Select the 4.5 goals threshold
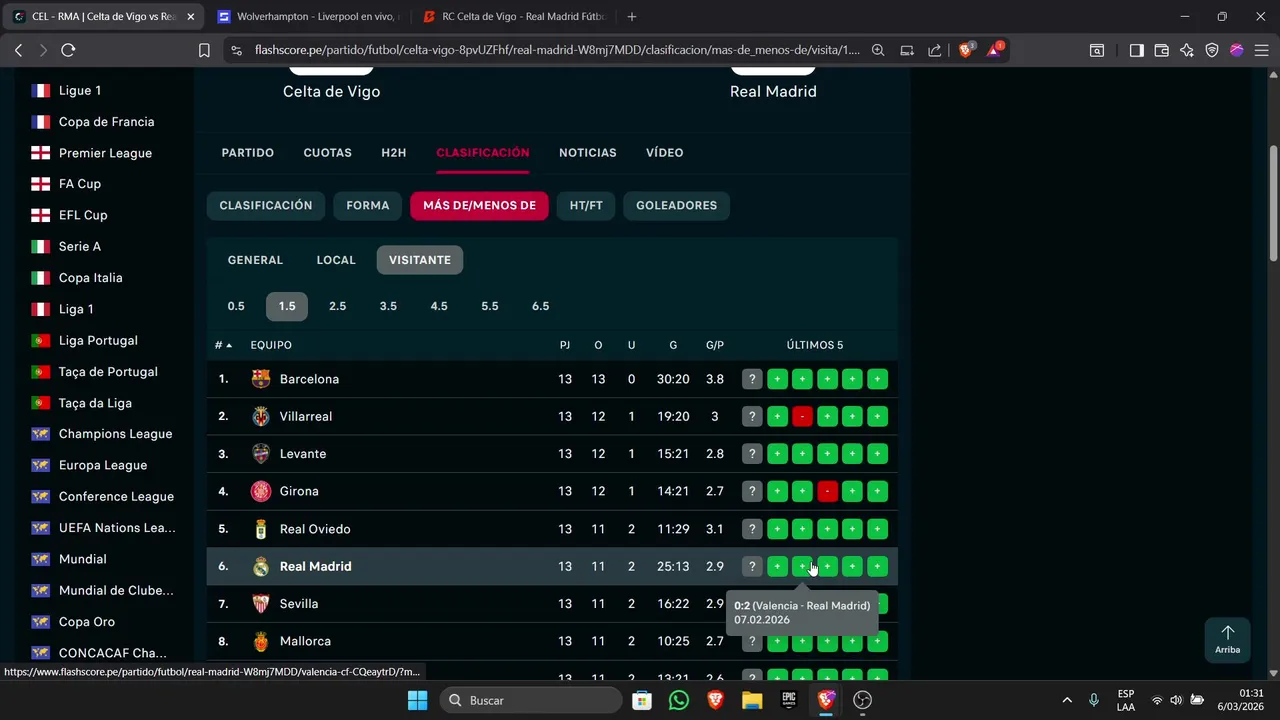This screenshot has width=1280, height=720. [439, 306]
